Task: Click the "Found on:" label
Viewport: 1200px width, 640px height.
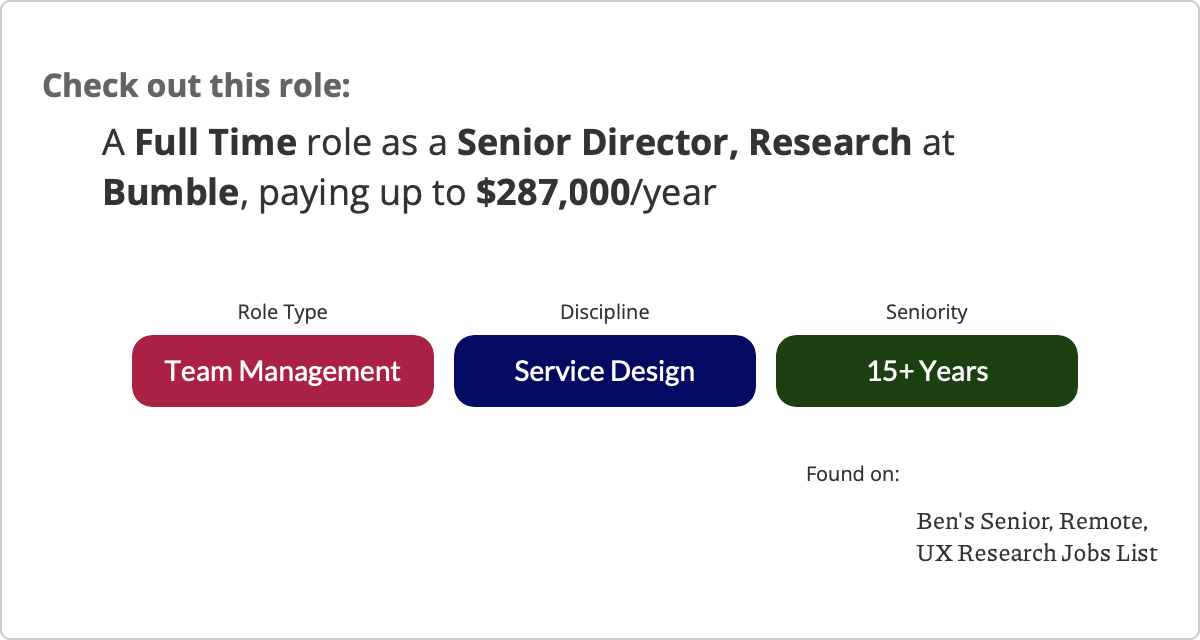Action: pyautogui.click(x=852, y=473)
